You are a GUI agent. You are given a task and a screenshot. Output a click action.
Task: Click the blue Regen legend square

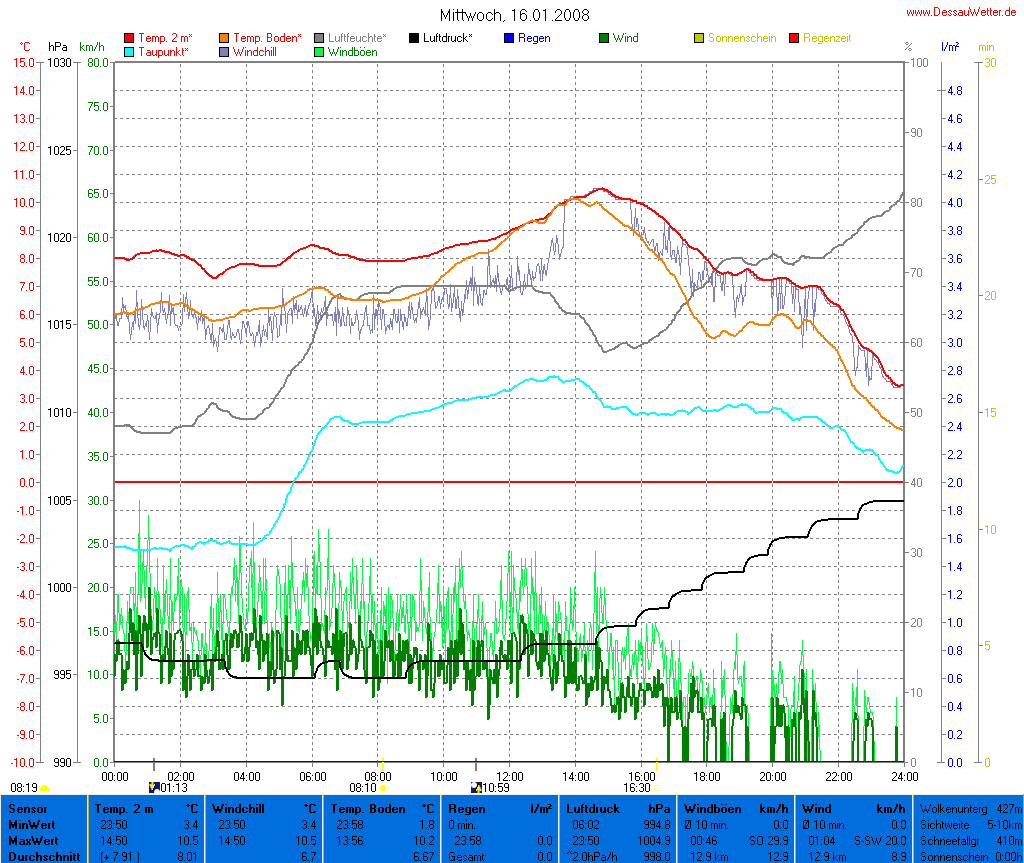[x=509, y=38]
